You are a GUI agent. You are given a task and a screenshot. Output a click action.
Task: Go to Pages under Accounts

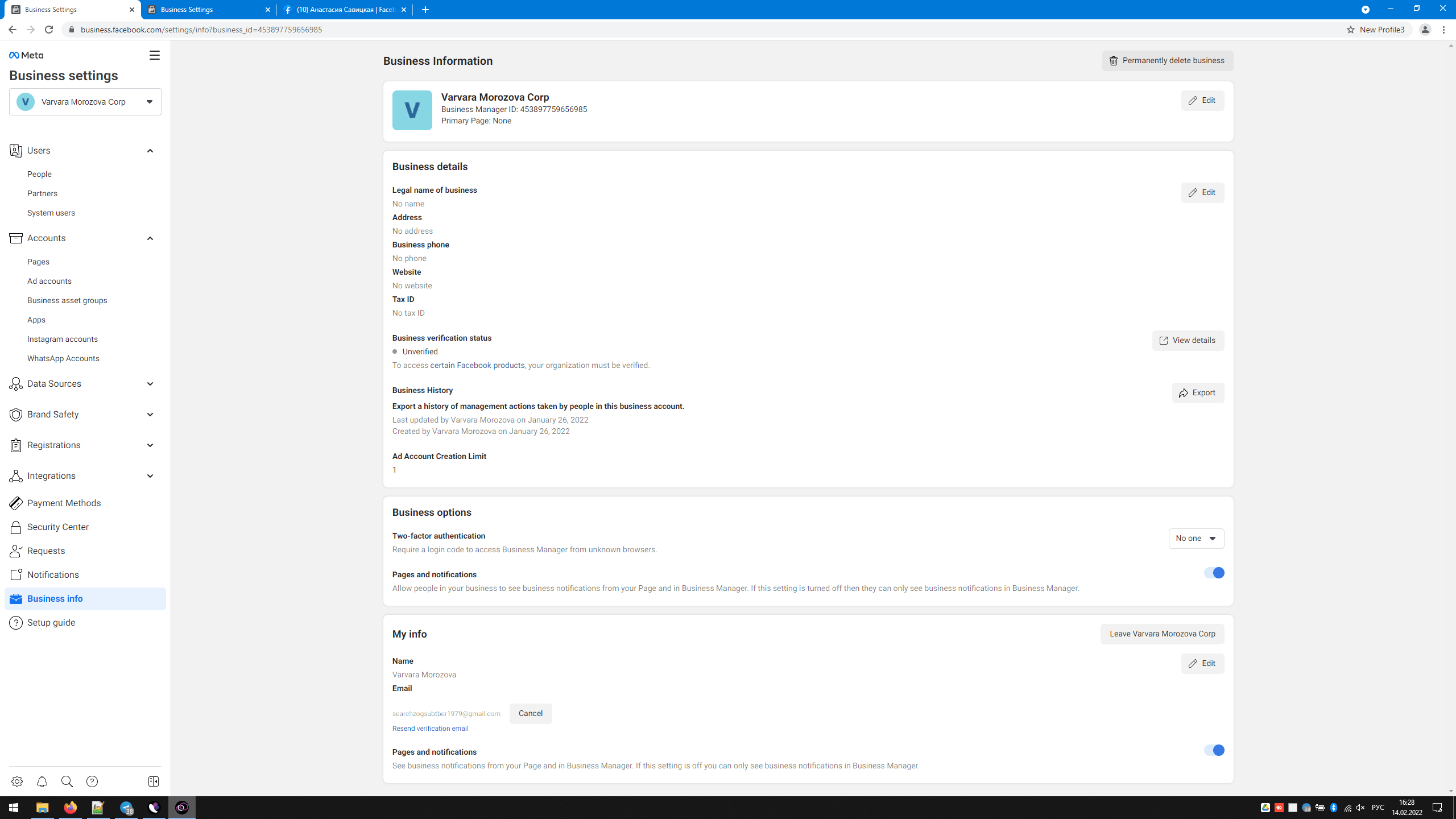[38, 262]
